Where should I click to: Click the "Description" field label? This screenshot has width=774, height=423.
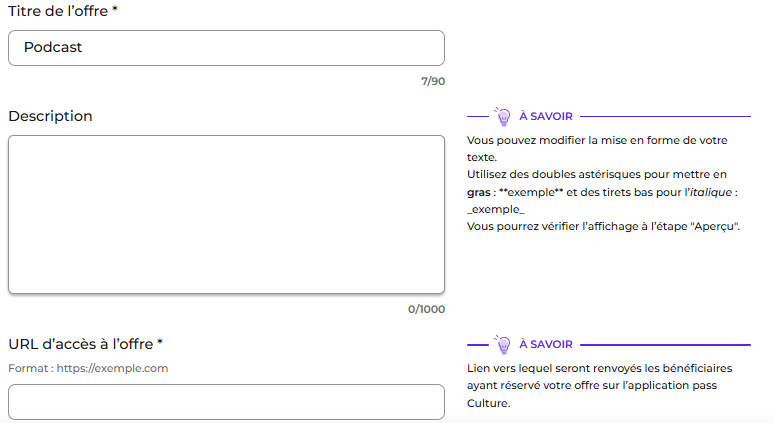point(50,116)
